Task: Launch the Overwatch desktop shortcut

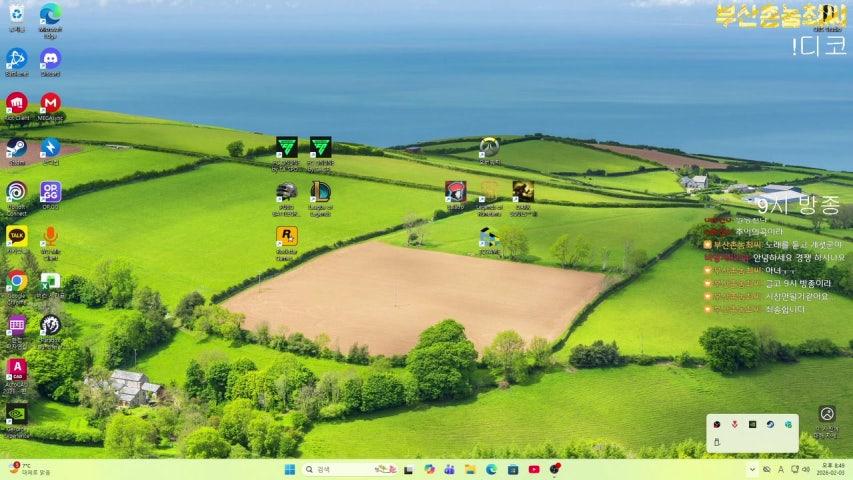Action: tap(489, 147)
